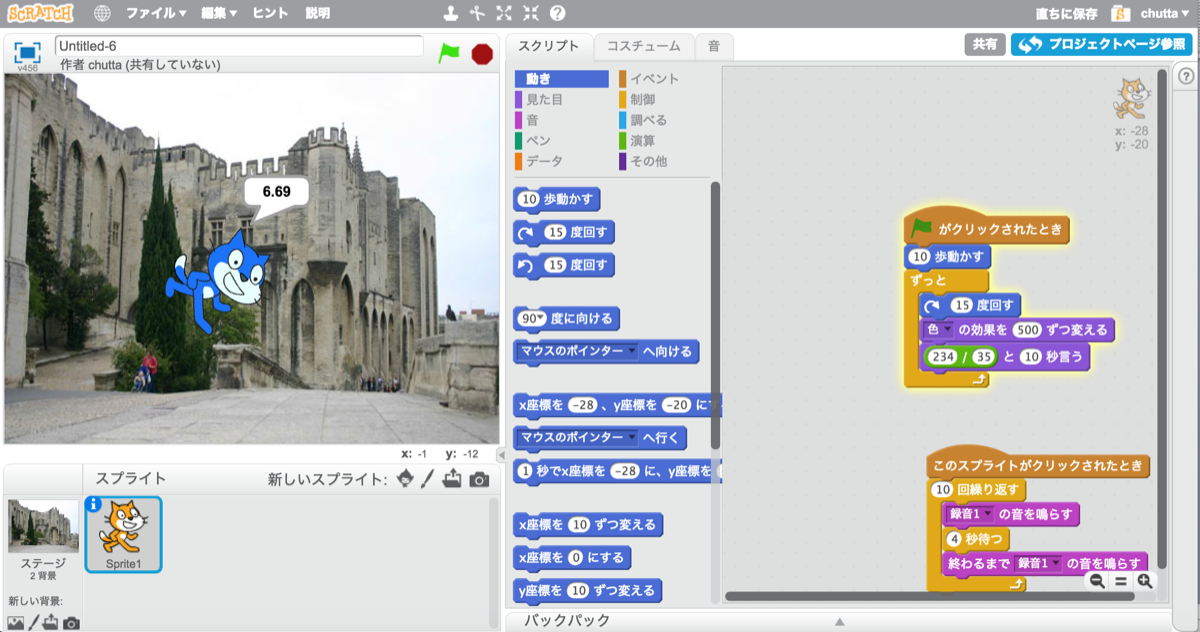Click the 共有 share button
1200x632 pixels.
click(x=985, y=45)
